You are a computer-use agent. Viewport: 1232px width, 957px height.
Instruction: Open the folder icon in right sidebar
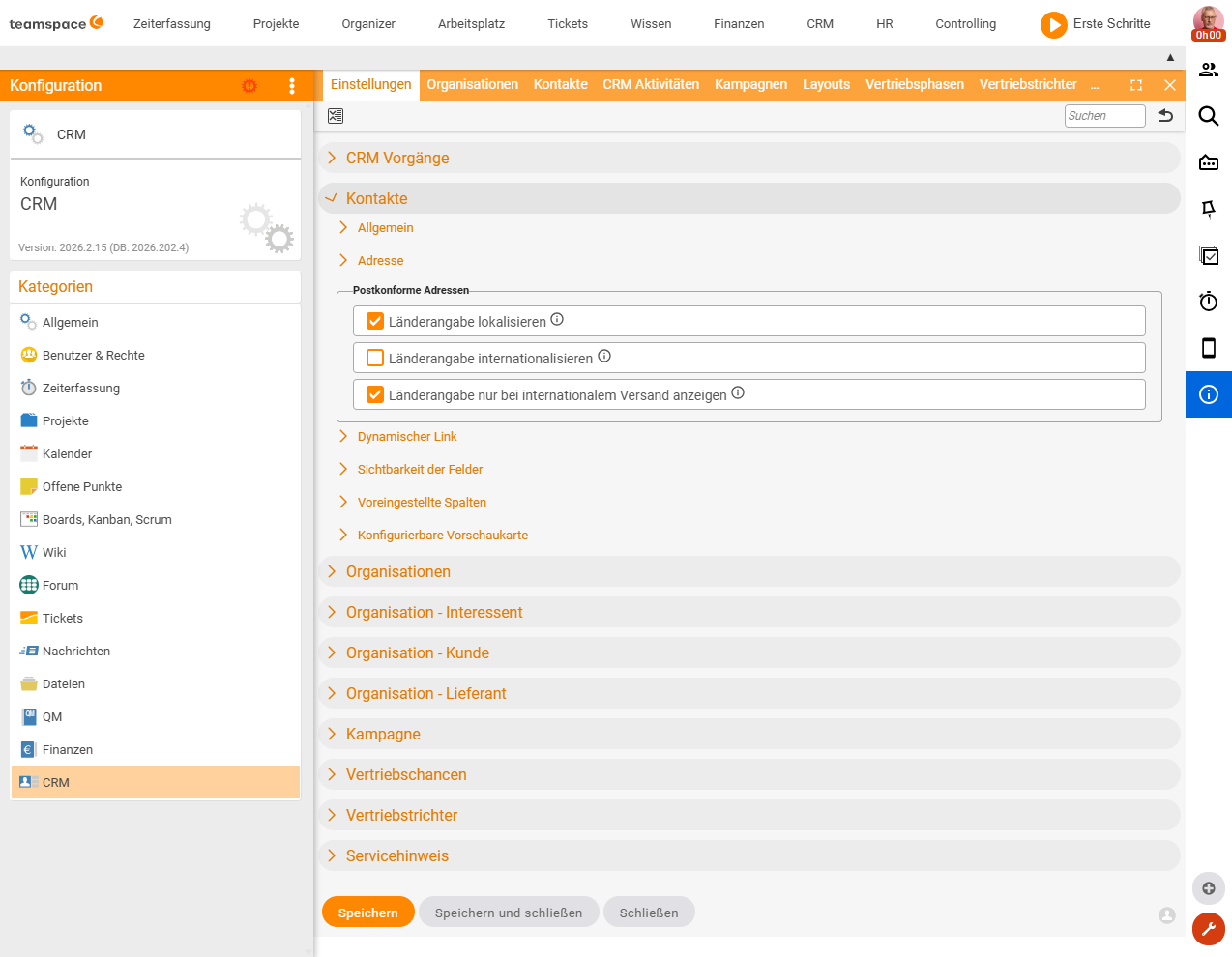1209,162
